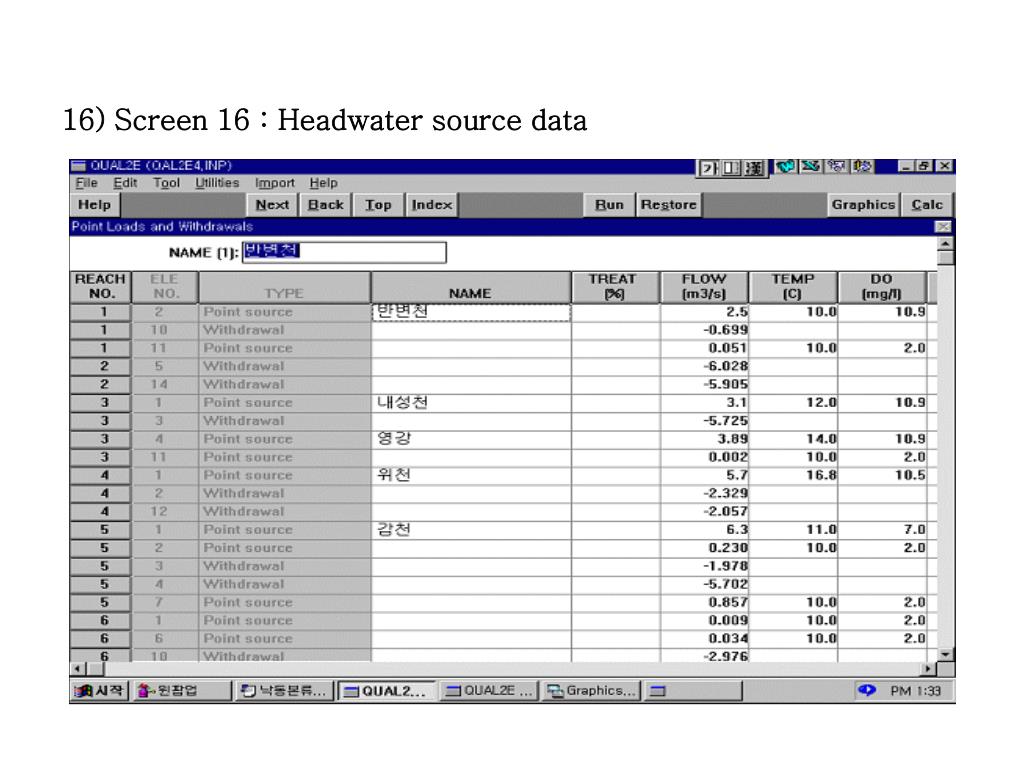This screenshot has height=768, width=1024.
Task: Click the flow value -0.699
Action: (x=725, y=330)
